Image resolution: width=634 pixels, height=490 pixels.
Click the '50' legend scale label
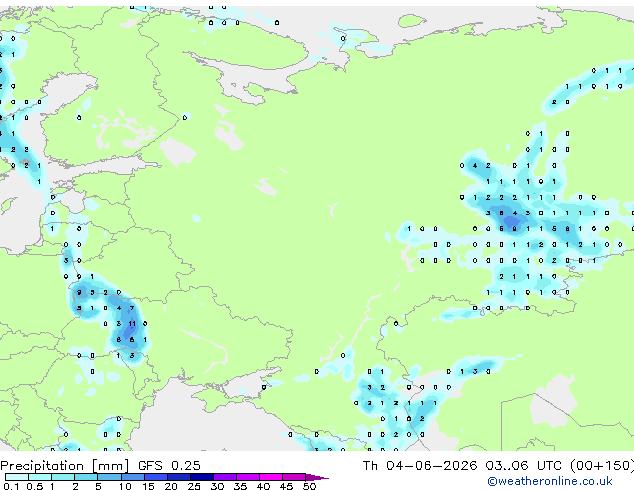(309, 486)
